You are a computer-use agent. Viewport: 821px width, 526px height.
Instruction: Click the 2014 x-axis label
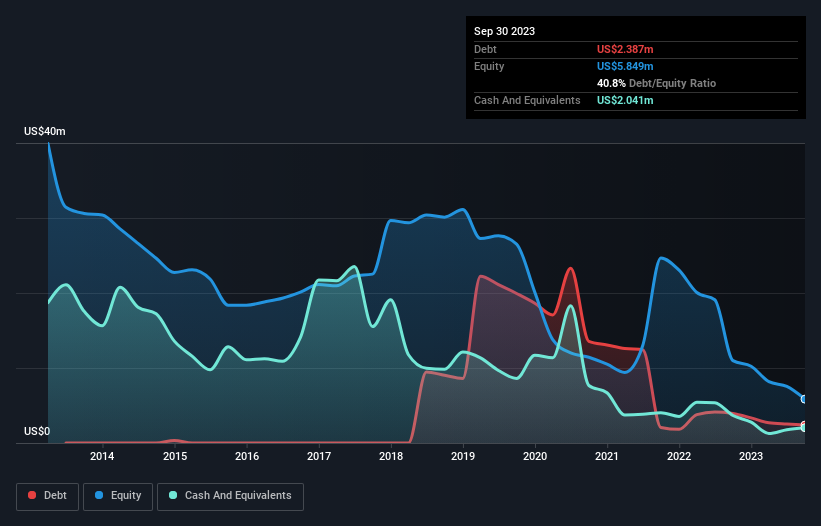click(x=102, y=456)
